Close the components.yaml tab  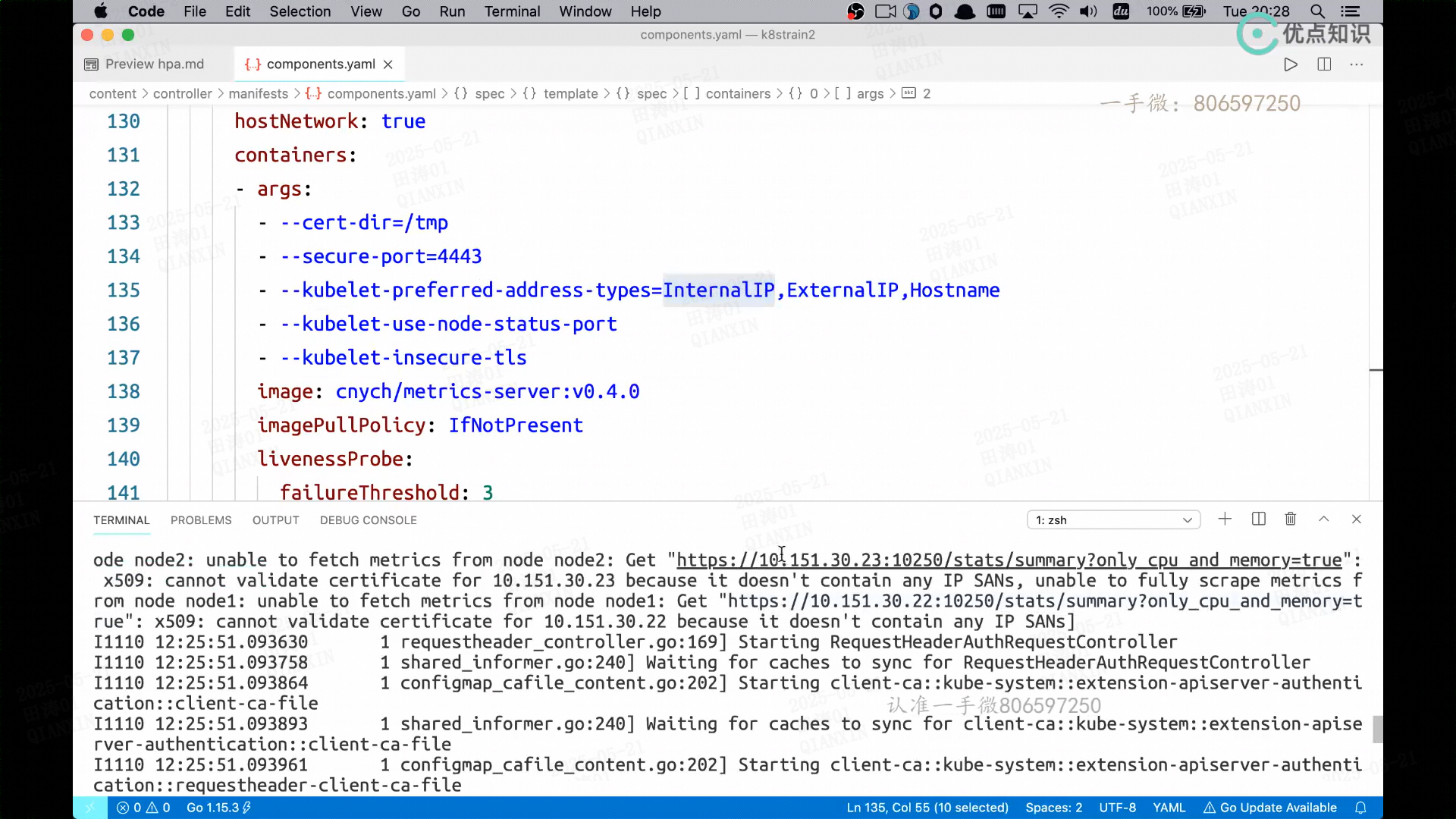coord(388,64)
